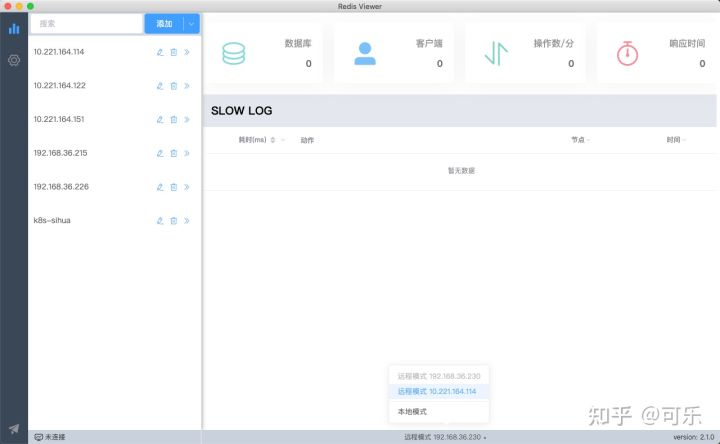Open the statistics chart sidebar icon
Screen dimensions: 720x444
pos(14,29)
